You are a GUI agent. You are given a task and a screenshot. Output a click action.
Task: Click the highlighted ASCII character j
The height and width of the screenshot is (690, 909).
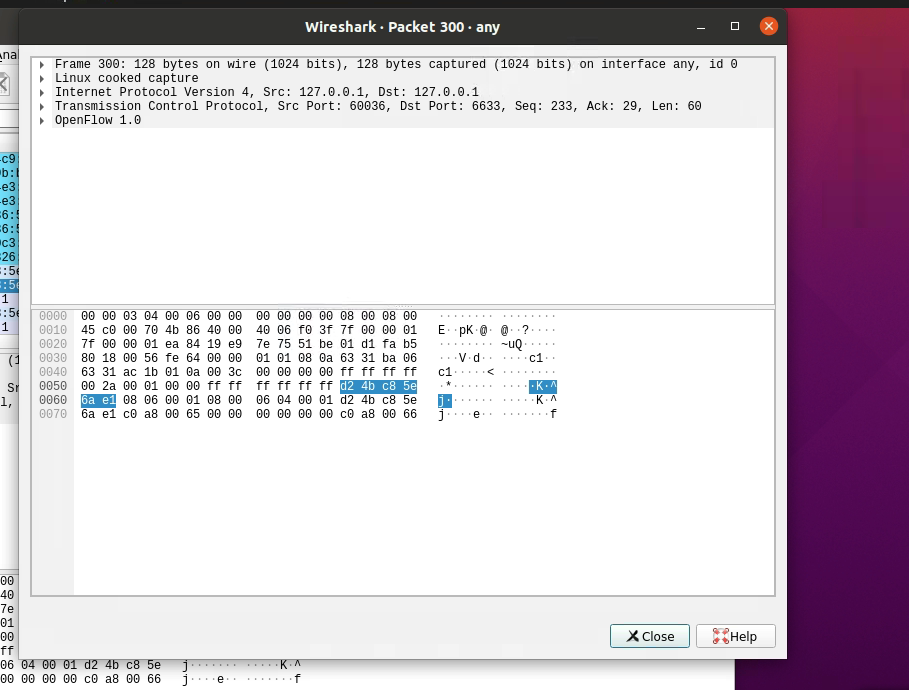point(441,400)
